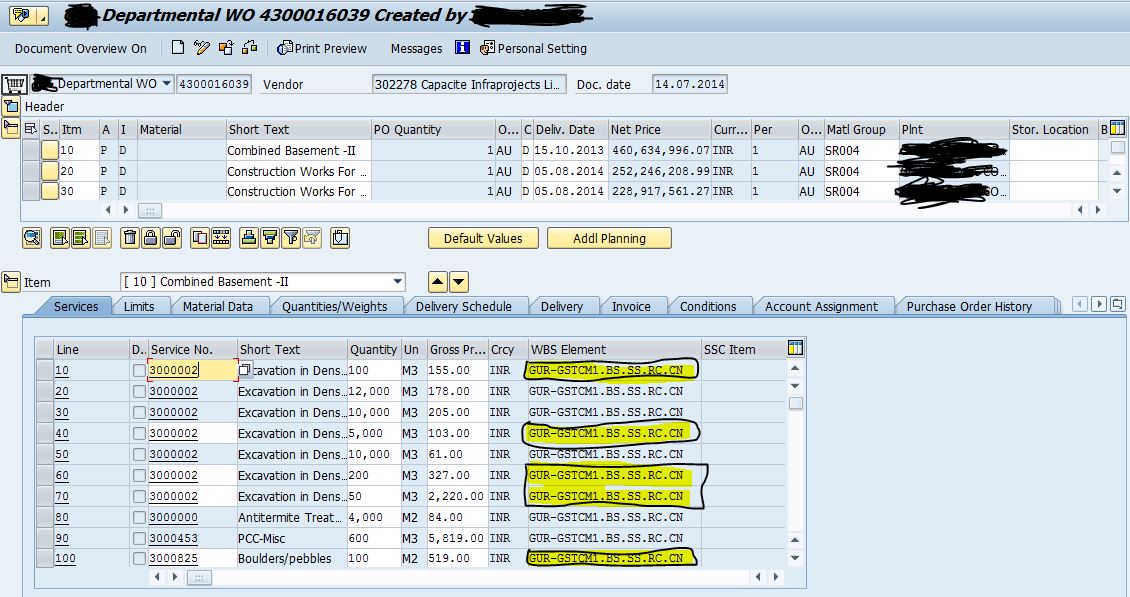The image size is (1130, 597).
Task: Click the Default Values button
Action: (483, 238)
